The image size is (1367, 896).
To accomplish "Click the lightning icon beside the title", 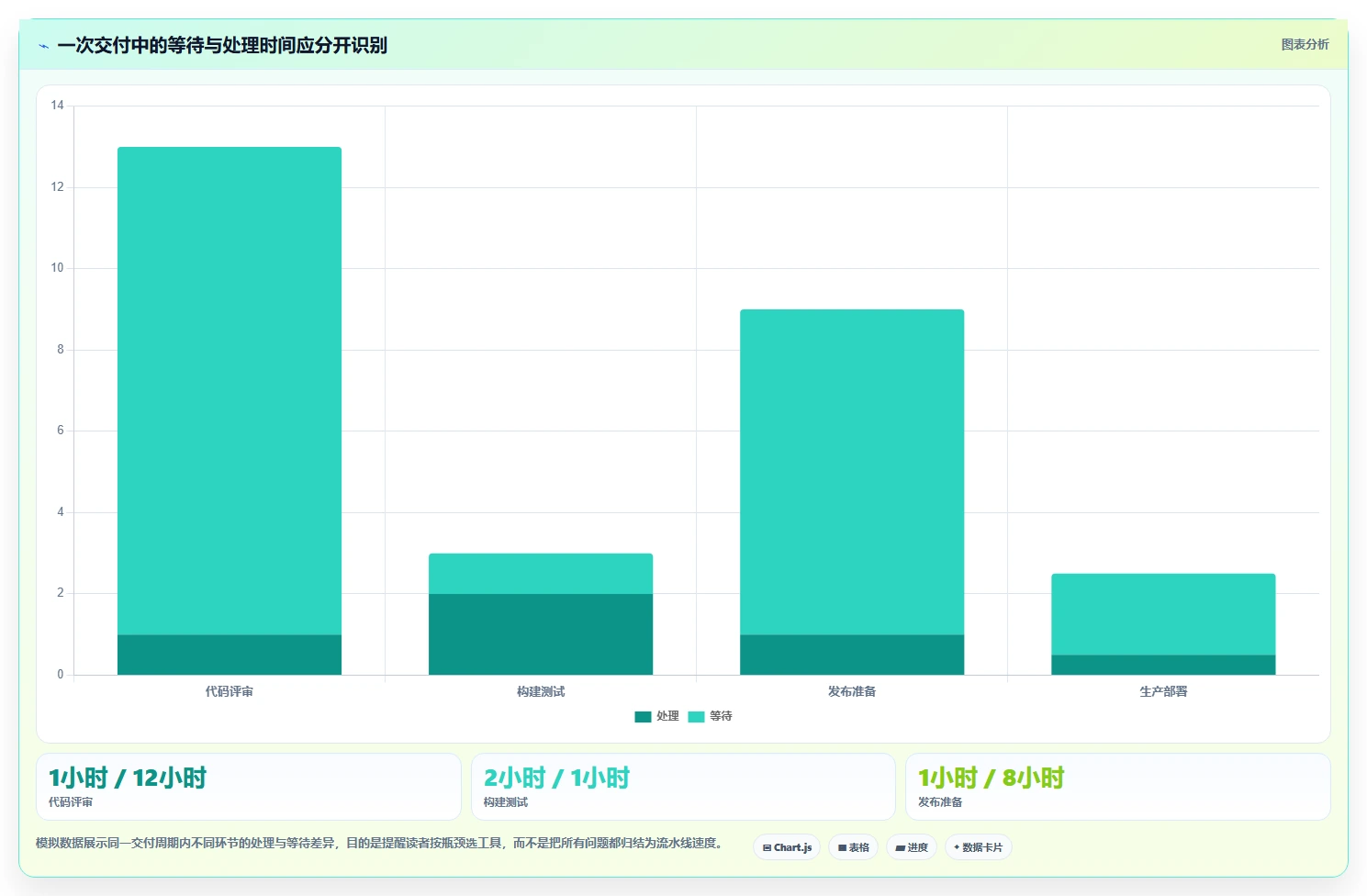I will 43,46.
